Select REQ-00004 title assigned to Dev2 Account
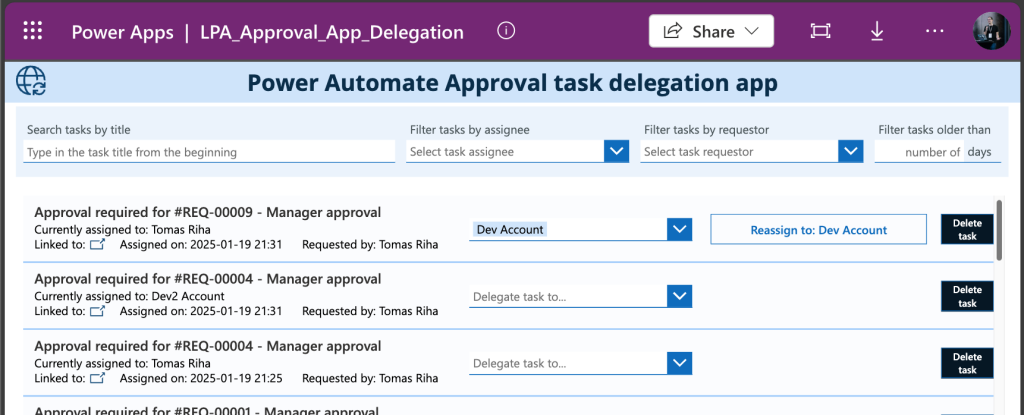 pyautogui.click(x=208, y=279)
